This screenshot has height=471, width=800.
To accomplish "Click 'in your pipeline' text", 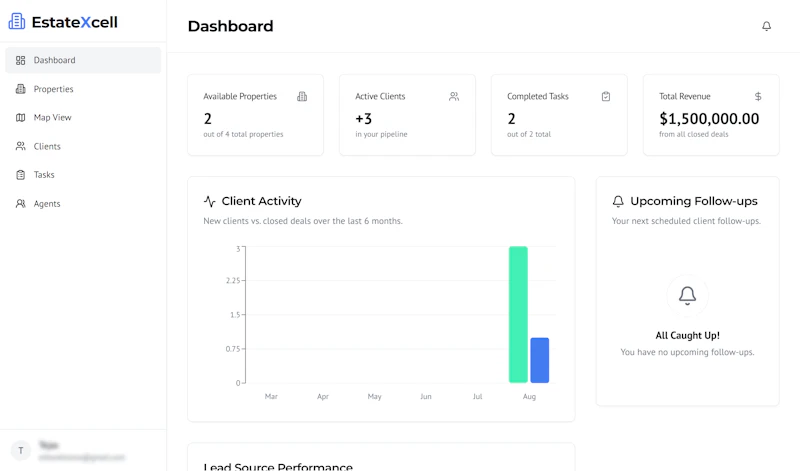I will pos(381,134).
